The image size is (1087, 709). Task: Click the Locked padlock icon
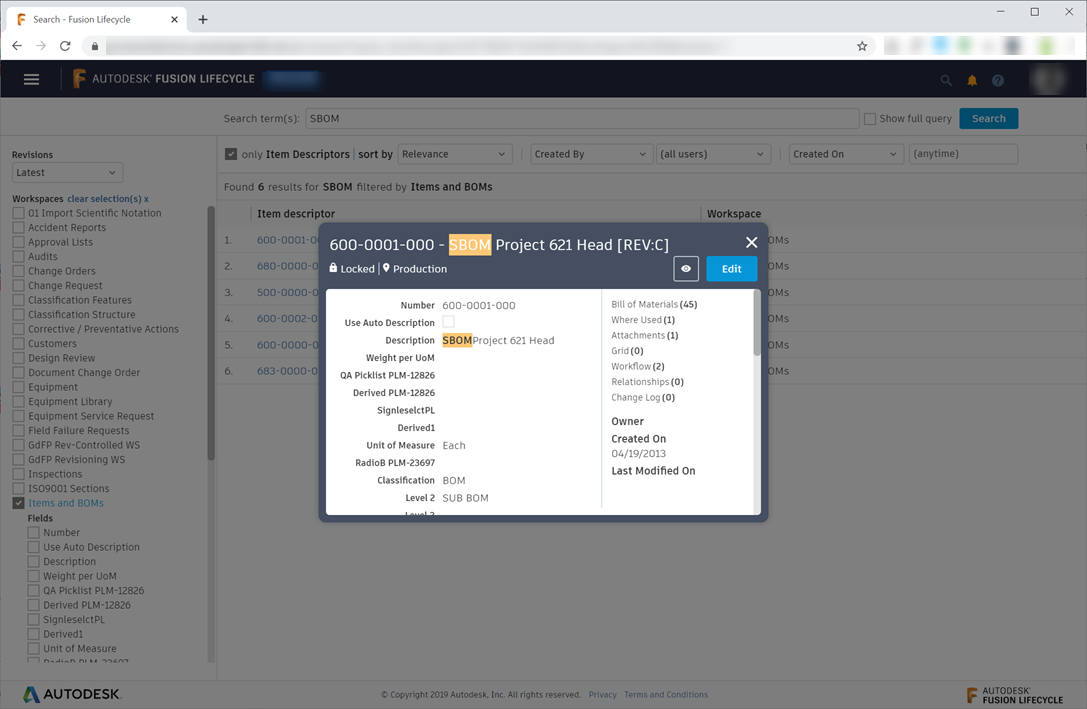[334, 268]
